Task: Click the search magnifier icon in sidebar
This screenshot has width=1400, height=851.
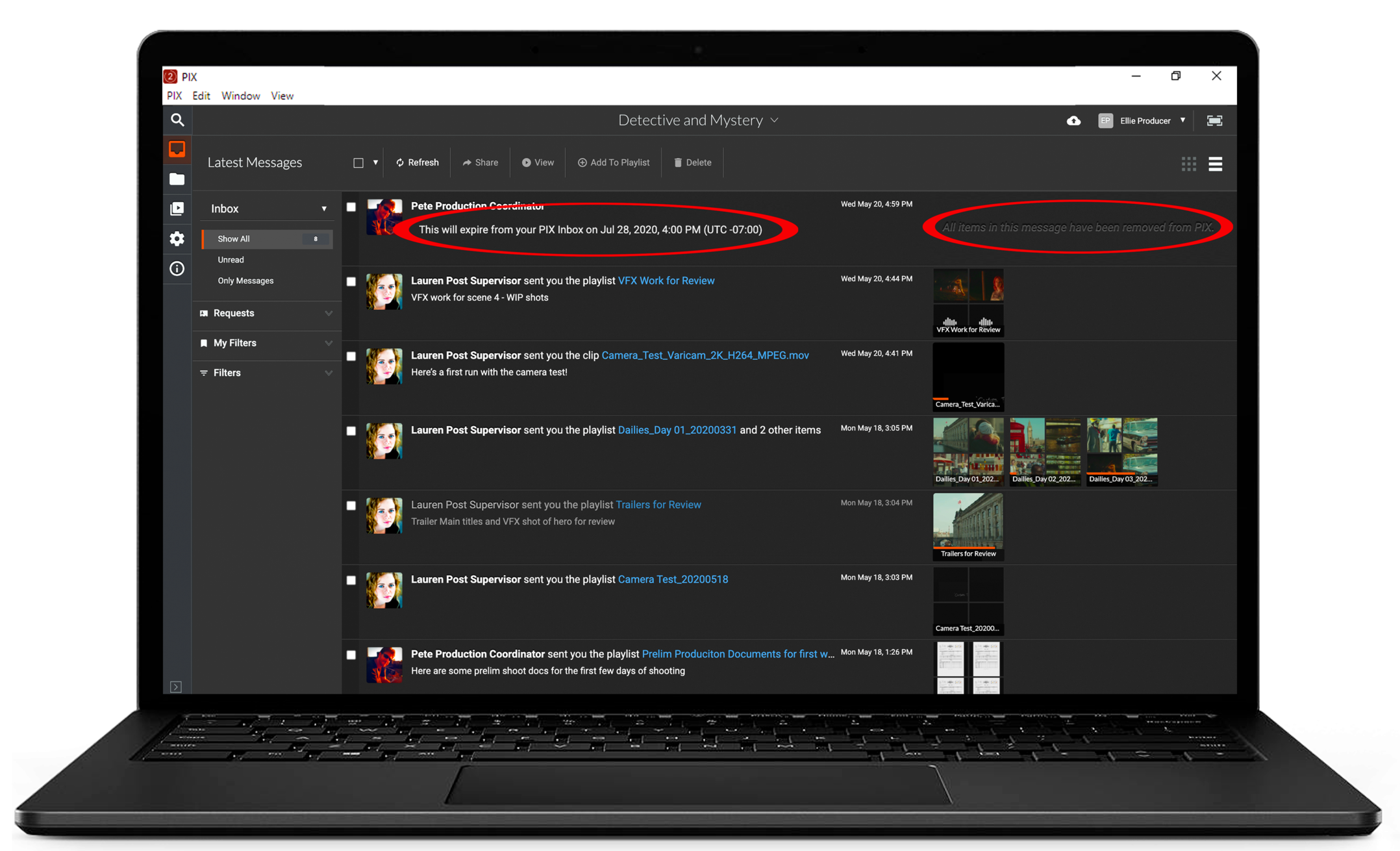Action: click(x=177, y=120)
